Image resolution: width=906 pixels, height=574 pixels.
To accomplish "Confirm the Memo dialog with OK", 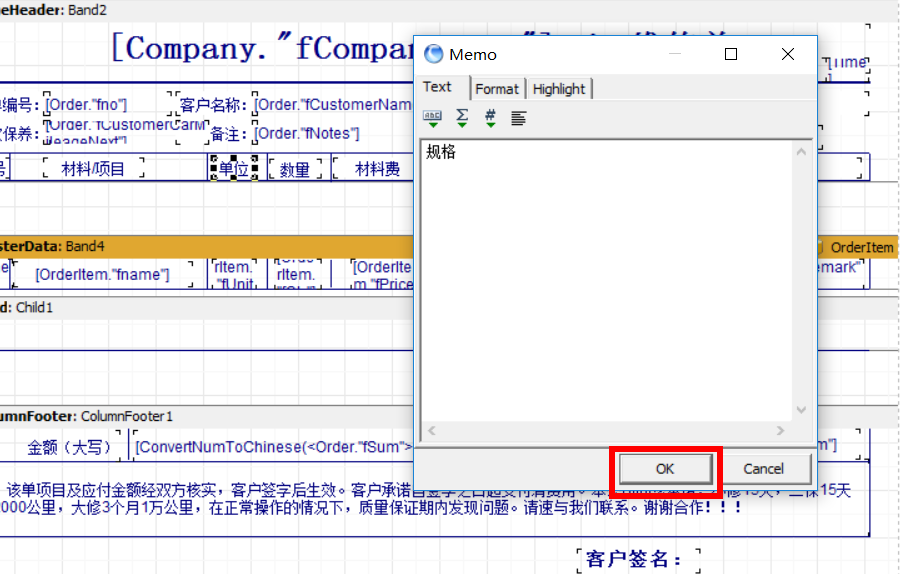I will point(665,469).
